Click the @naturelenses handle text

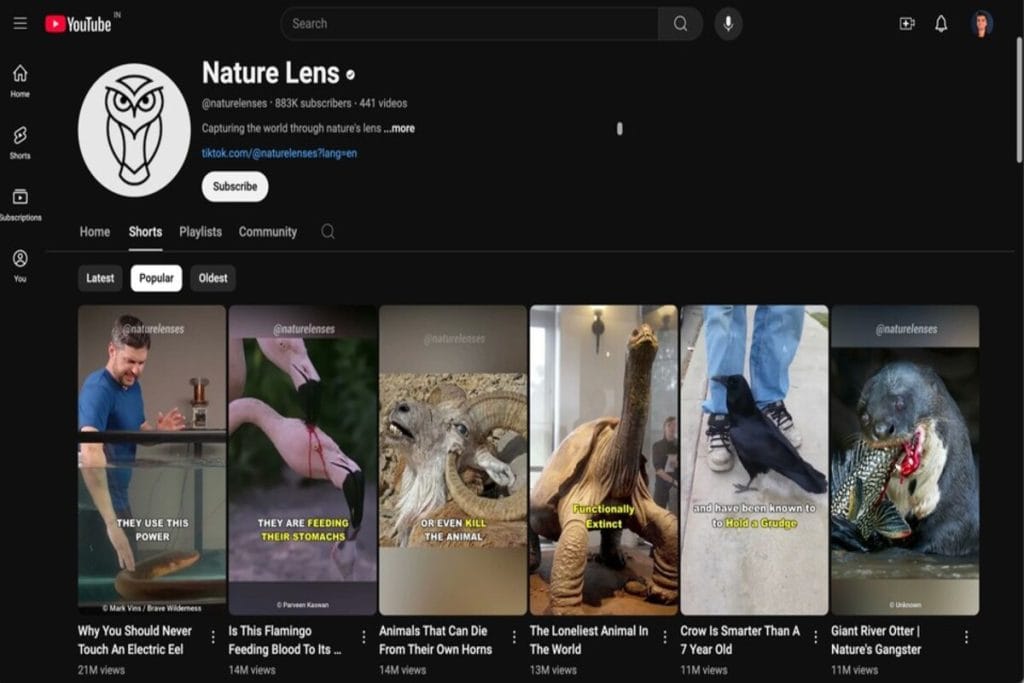234,103
